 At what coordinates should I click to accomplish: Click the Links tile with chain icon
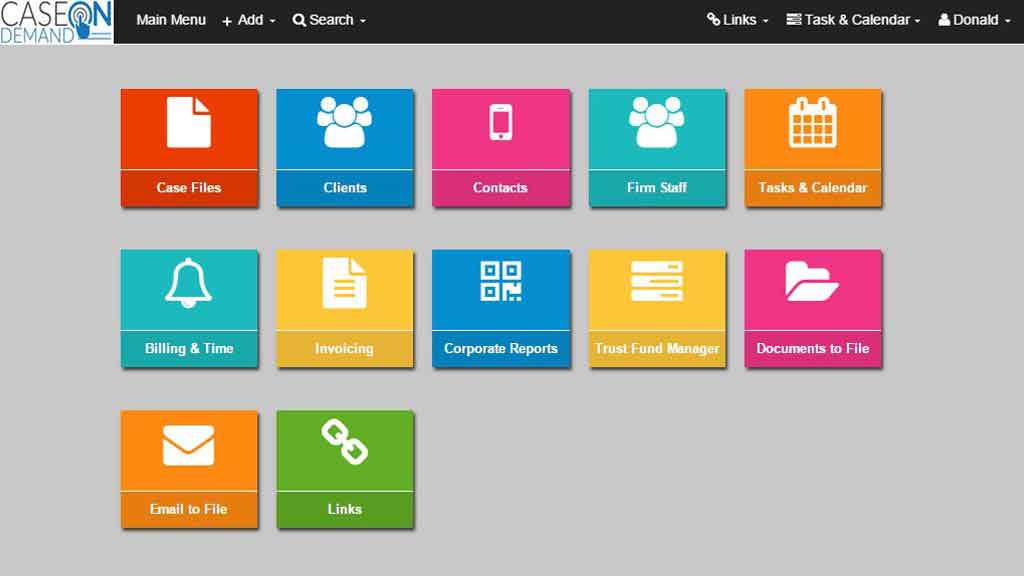(345, 468)
